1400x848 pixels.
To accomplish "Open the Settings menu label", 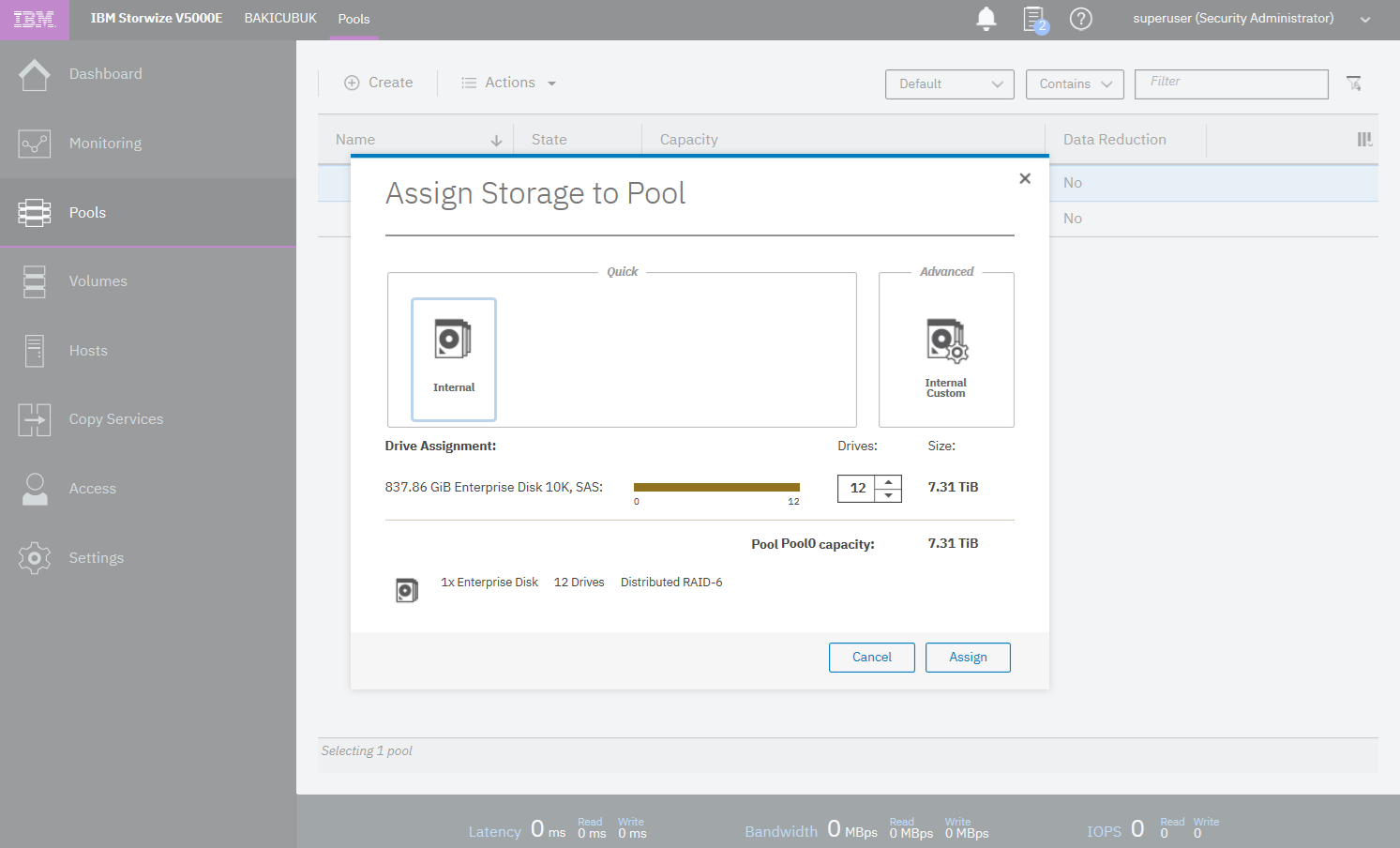I will [x=97, y=558].
